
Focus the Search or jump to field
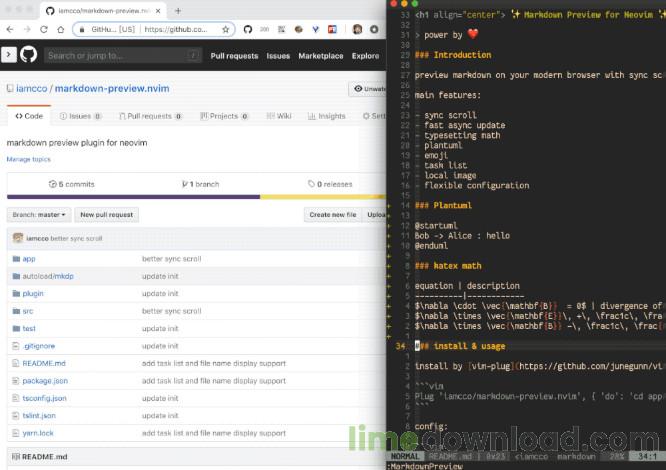coord(120,56)
